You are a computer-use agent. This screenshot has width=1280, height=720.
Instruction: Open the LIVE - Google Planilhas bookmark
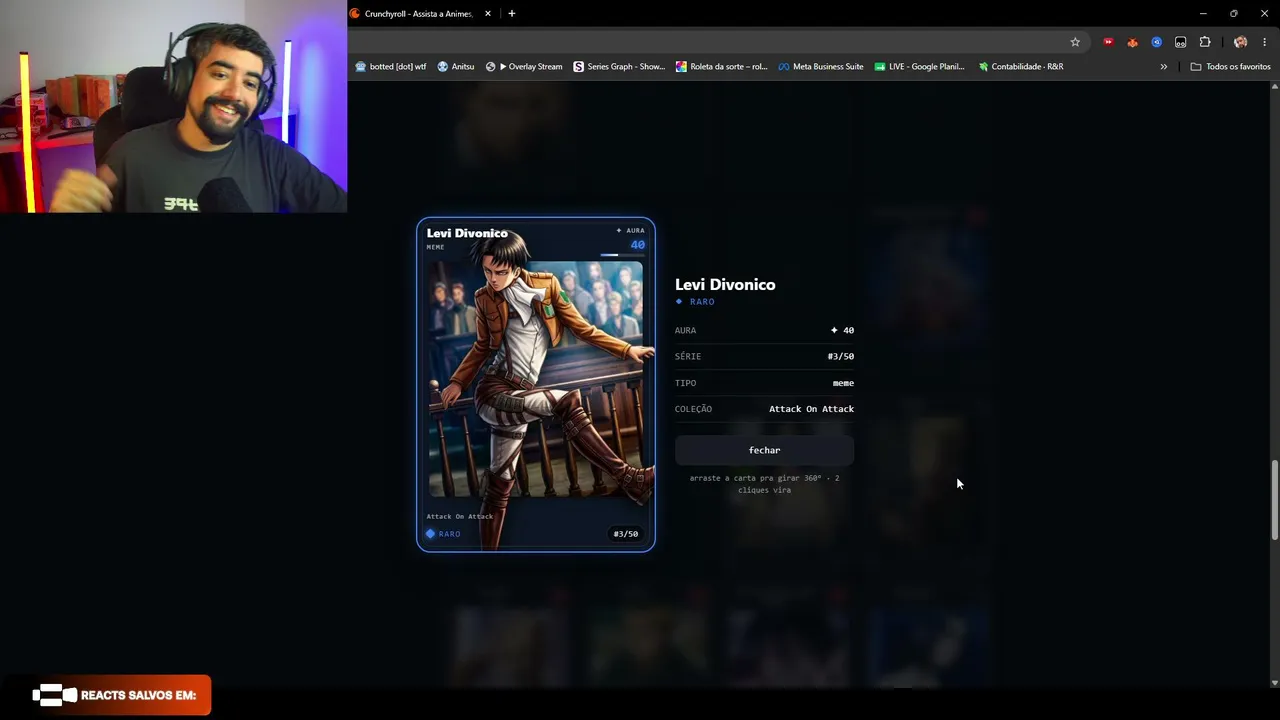[x=919, y=67]
